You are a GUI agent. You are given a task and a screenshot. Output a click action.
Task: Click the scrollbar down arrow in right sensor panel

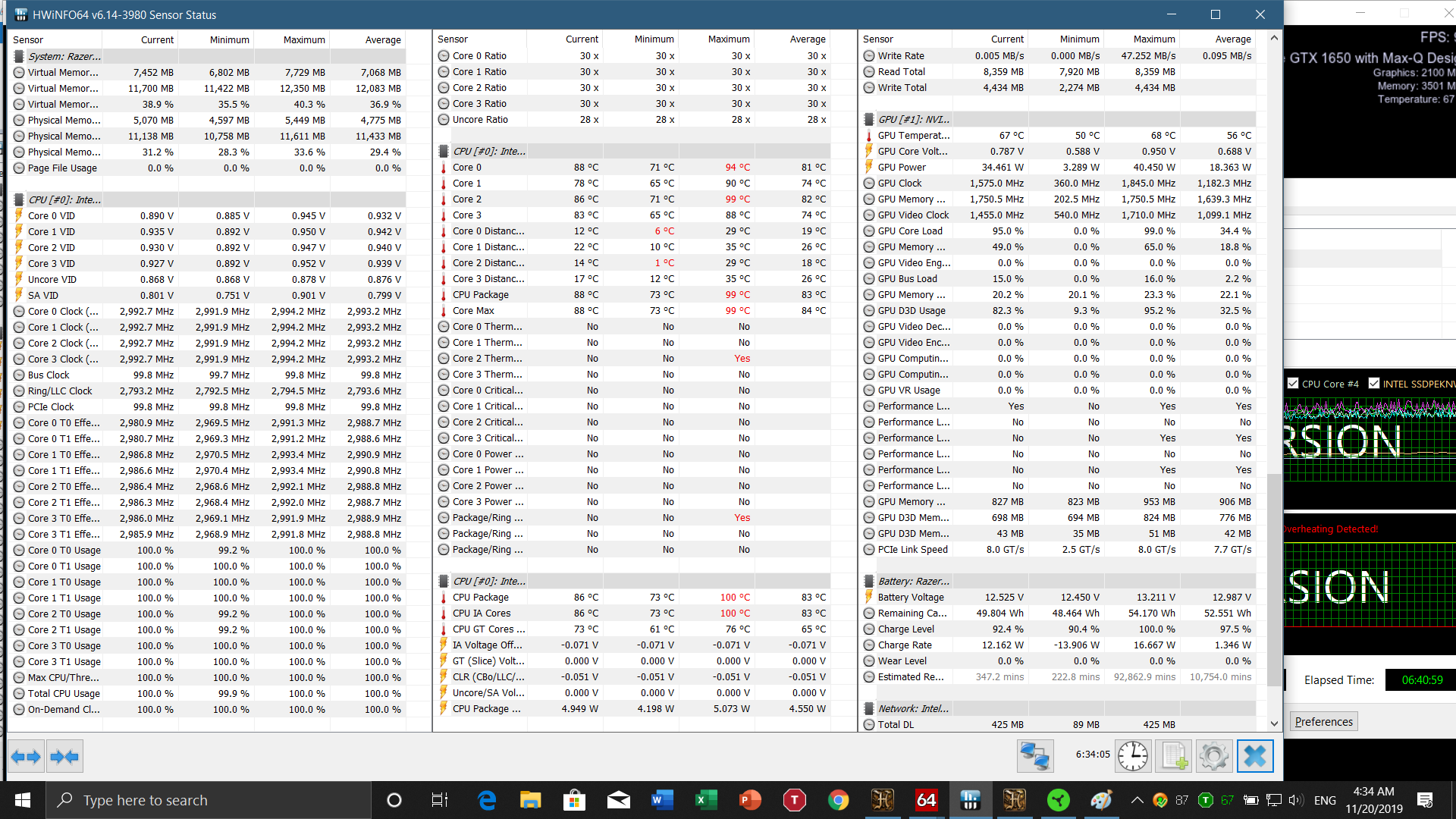point(1274,724)
